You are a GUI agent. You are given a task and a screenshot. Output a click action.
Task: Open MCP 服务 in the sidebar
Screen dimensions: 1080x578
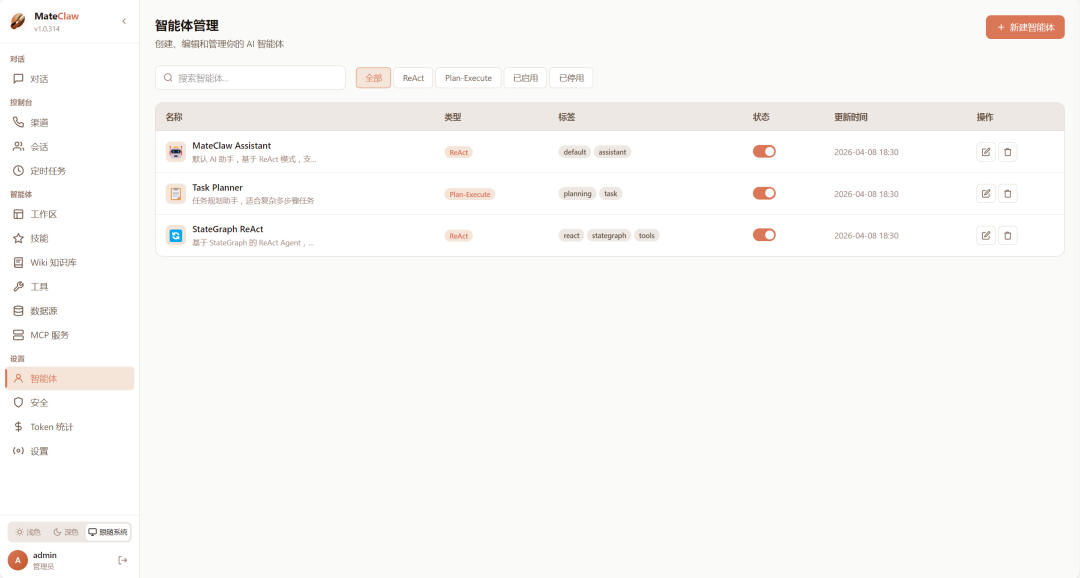click(49, 335)
